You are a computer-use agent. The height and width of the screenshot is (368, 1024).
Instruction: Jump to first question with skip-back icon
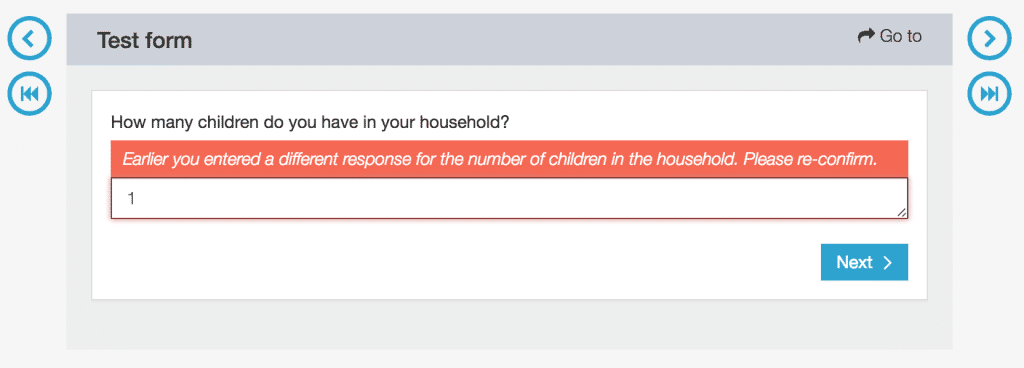[x=29, y=94]
